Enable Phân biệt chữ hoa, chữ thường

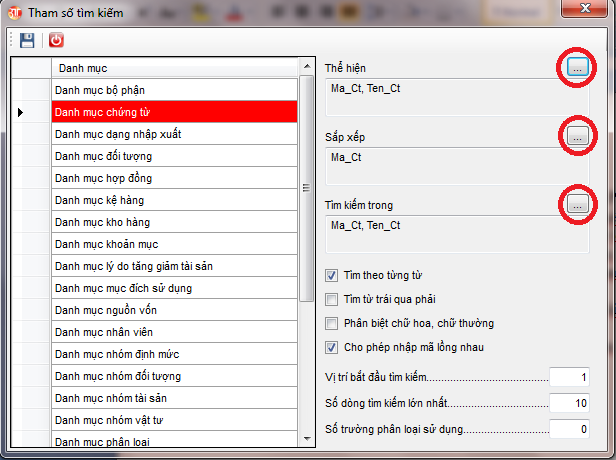[x=333, y=323]
